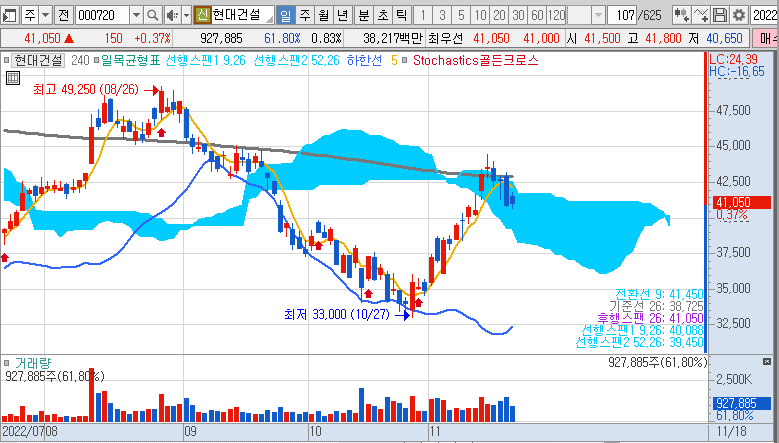Screen dimensions: 779x443
Task: Expand the 주 market type dropdown
Action: tap(45, 15)
